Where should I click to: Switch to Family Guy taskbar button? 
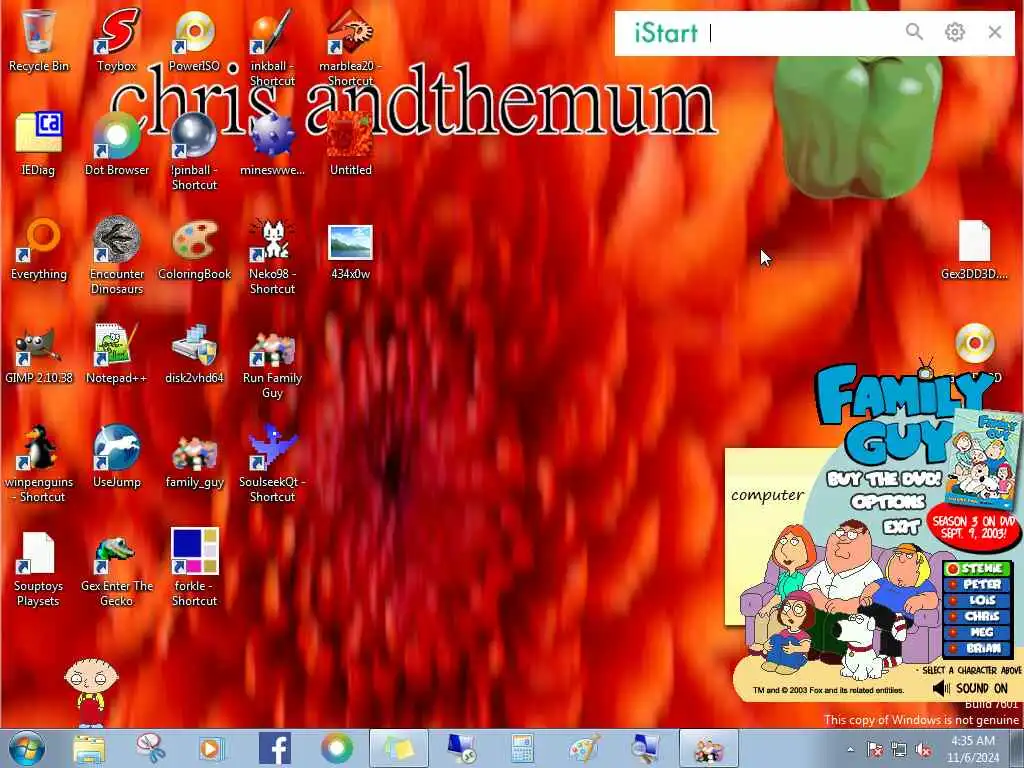pos(709,748)
